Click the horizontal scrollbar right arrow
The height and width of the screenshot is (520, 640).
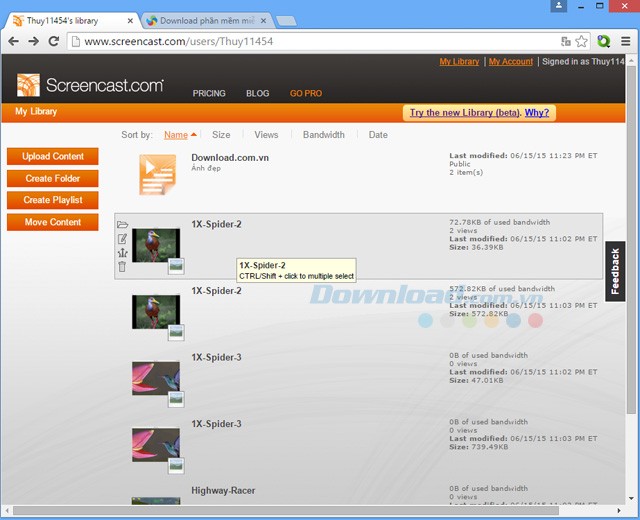[x=619, y=511]
